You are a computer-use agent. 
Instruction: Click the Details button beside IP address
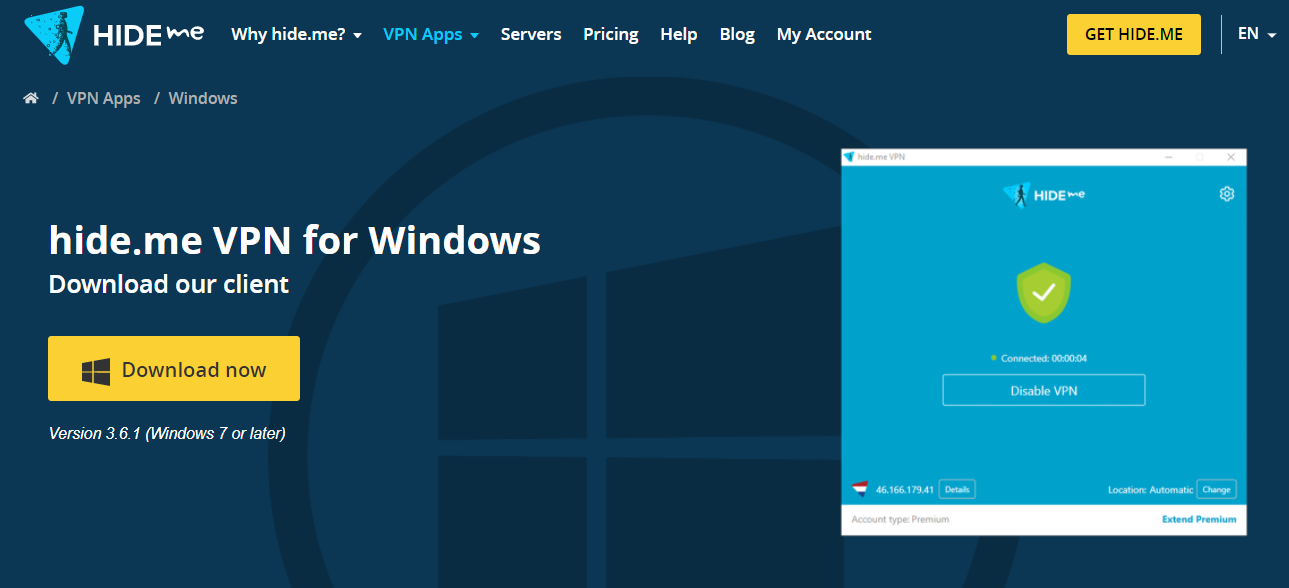[957, 489]
